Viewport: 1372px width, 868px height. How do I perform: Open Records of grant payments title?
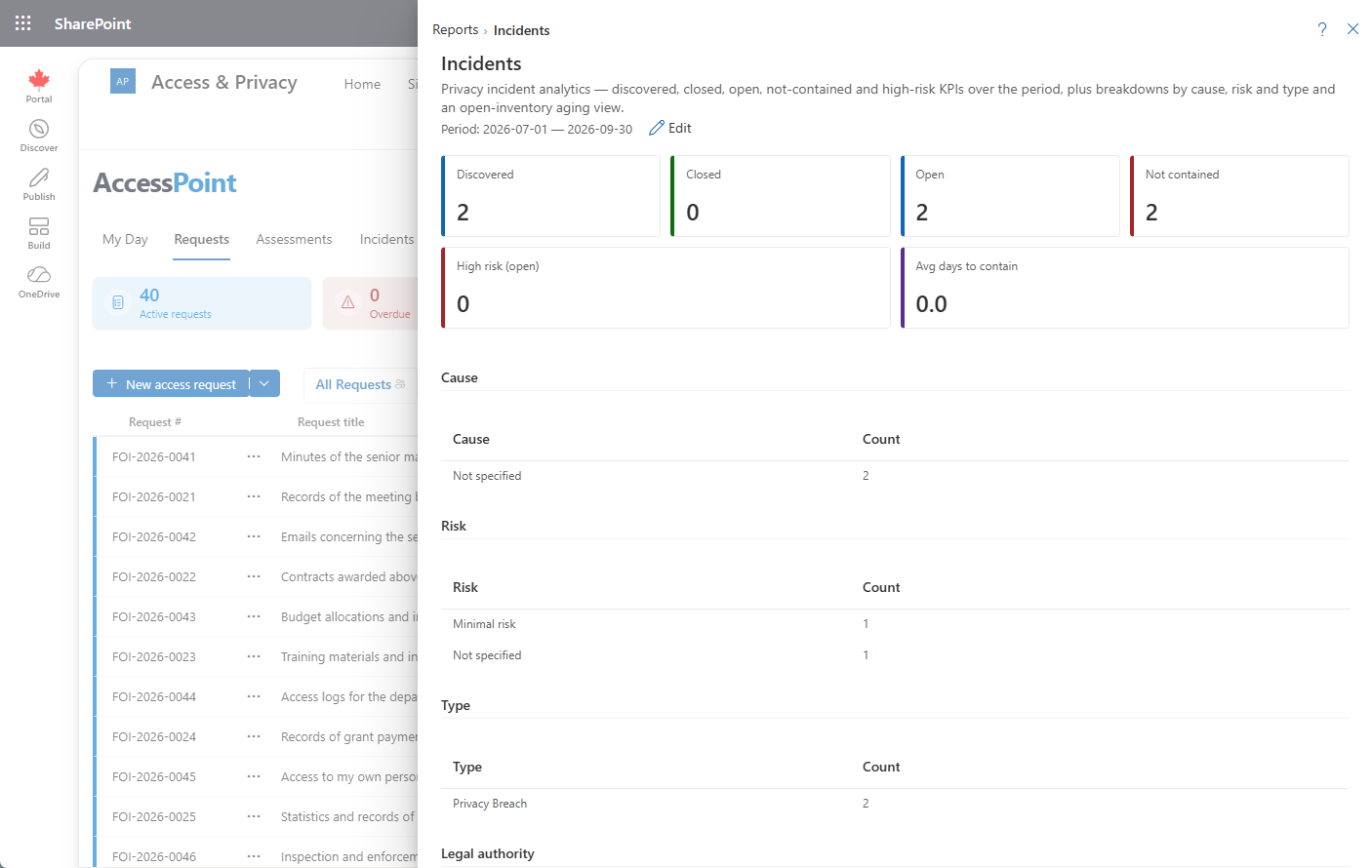click(x=349, y=736)
